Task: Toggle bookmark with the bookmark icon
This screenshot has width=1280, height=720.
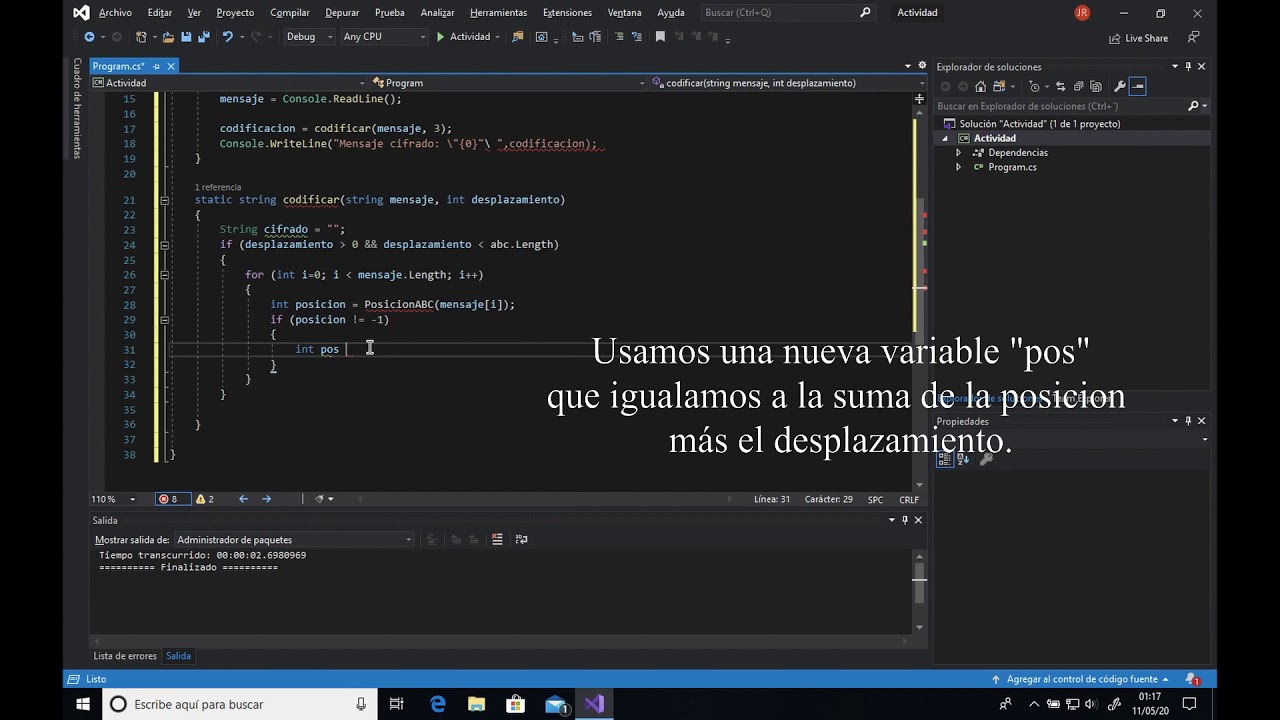Action: click(660, 37)
